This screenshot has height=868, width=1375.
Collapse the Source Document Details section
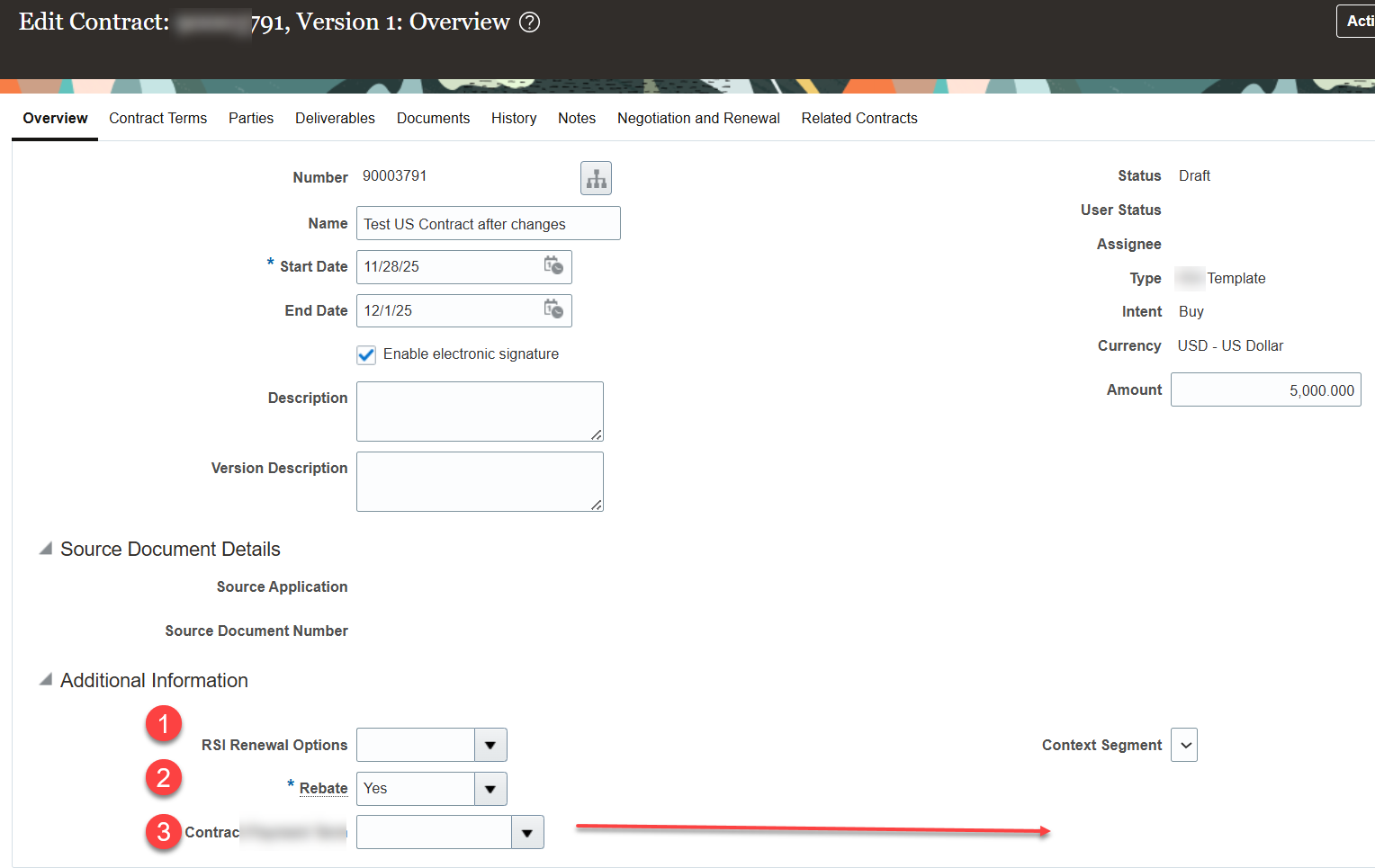tap(45, 549)
